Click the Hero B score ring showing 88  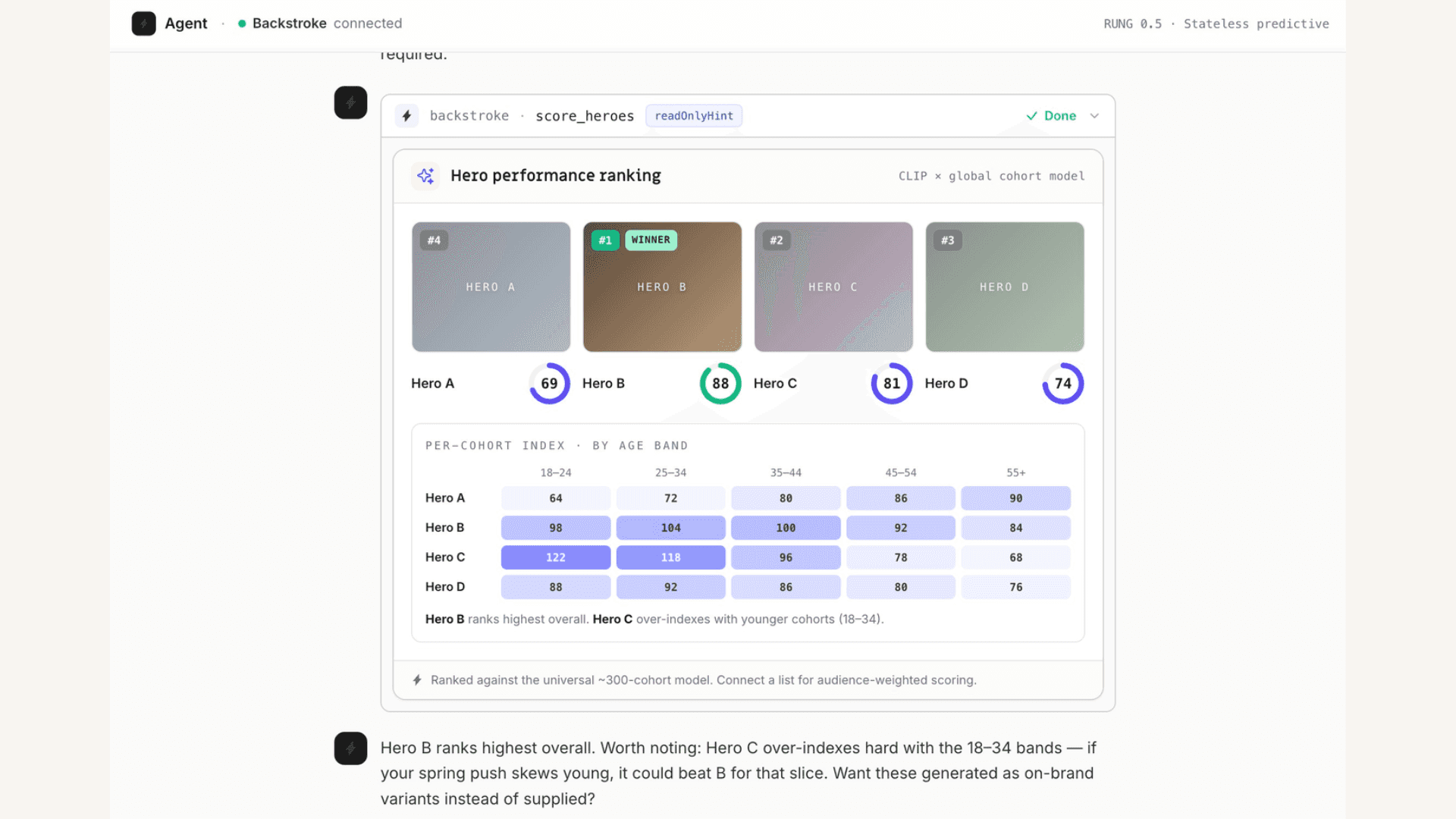pyautogui.click(x=720, y=384)
